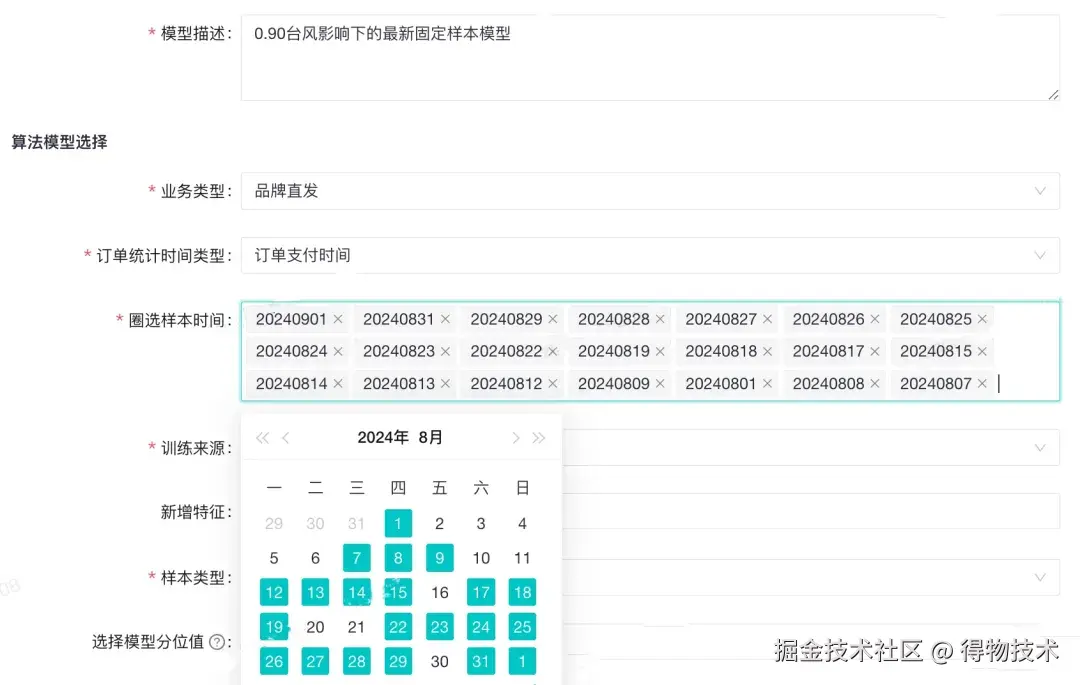This screenshot has height=685, width=1080.
Task: Select August 3 in the calendar
Action: tap(481, 523)
